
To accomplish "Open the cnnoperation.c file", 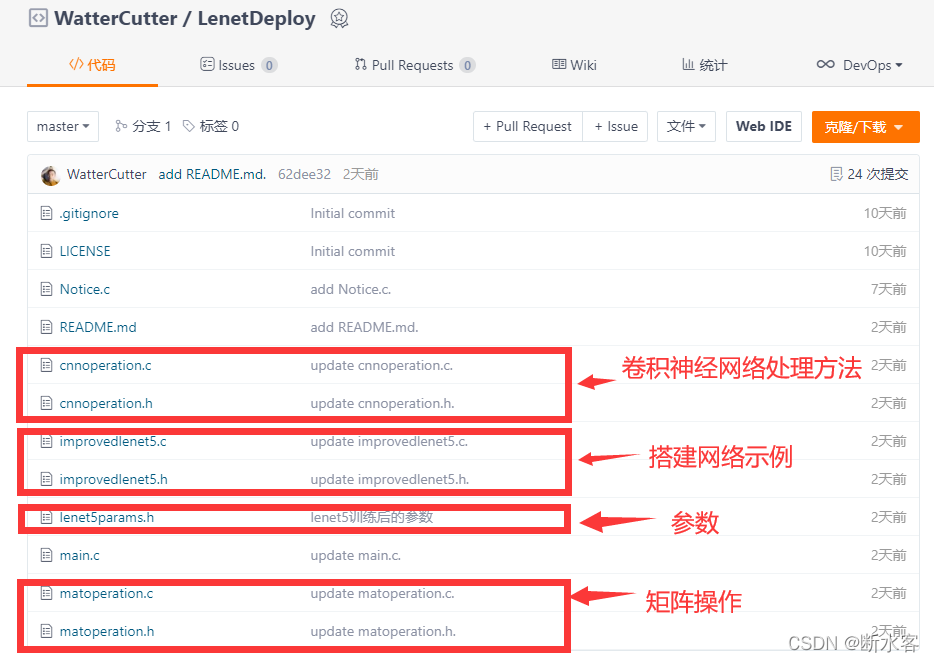I will [x=105, y=365].
